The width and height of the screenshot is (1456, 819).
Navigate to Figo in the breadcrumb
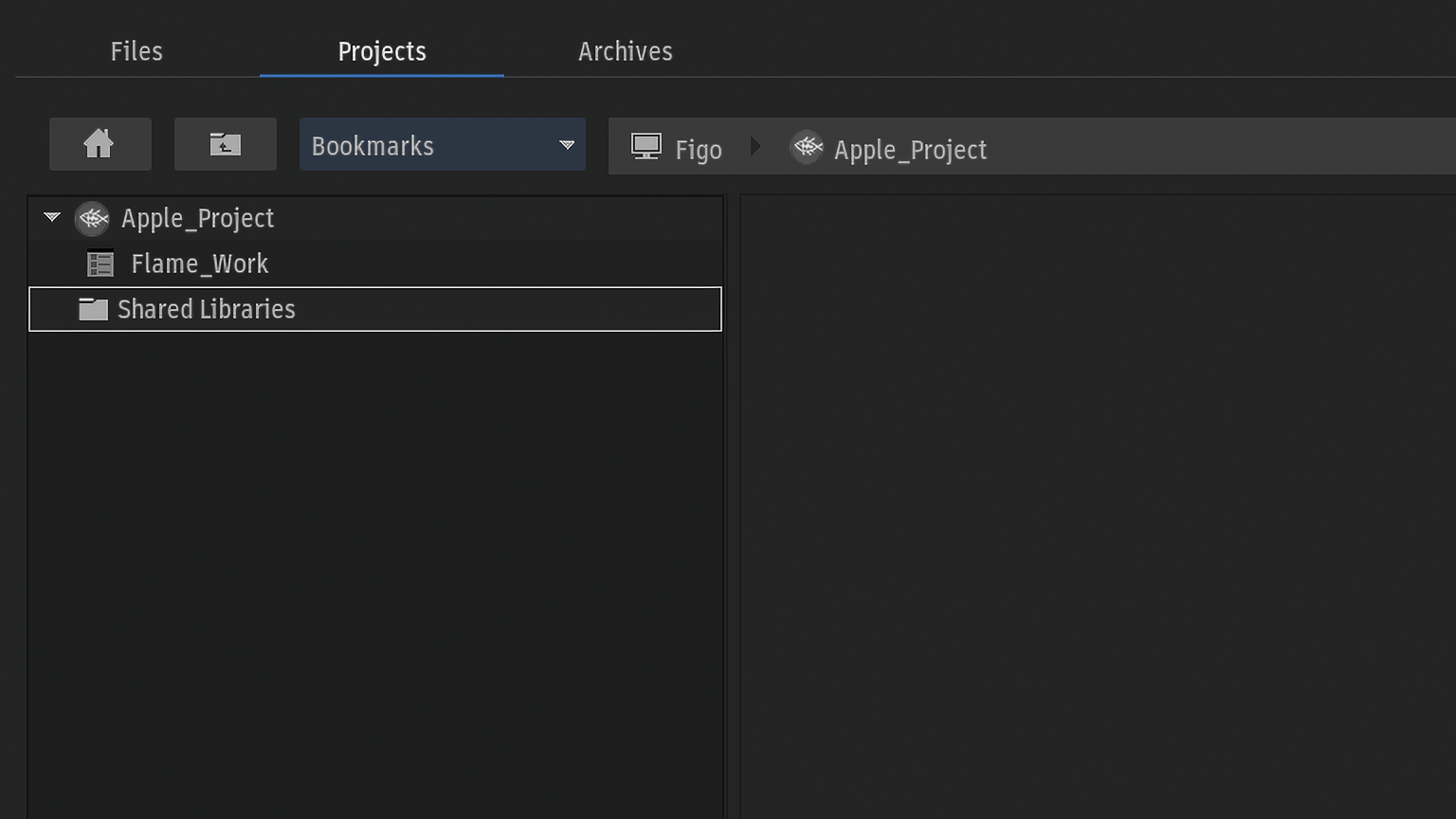coord(699,150)
